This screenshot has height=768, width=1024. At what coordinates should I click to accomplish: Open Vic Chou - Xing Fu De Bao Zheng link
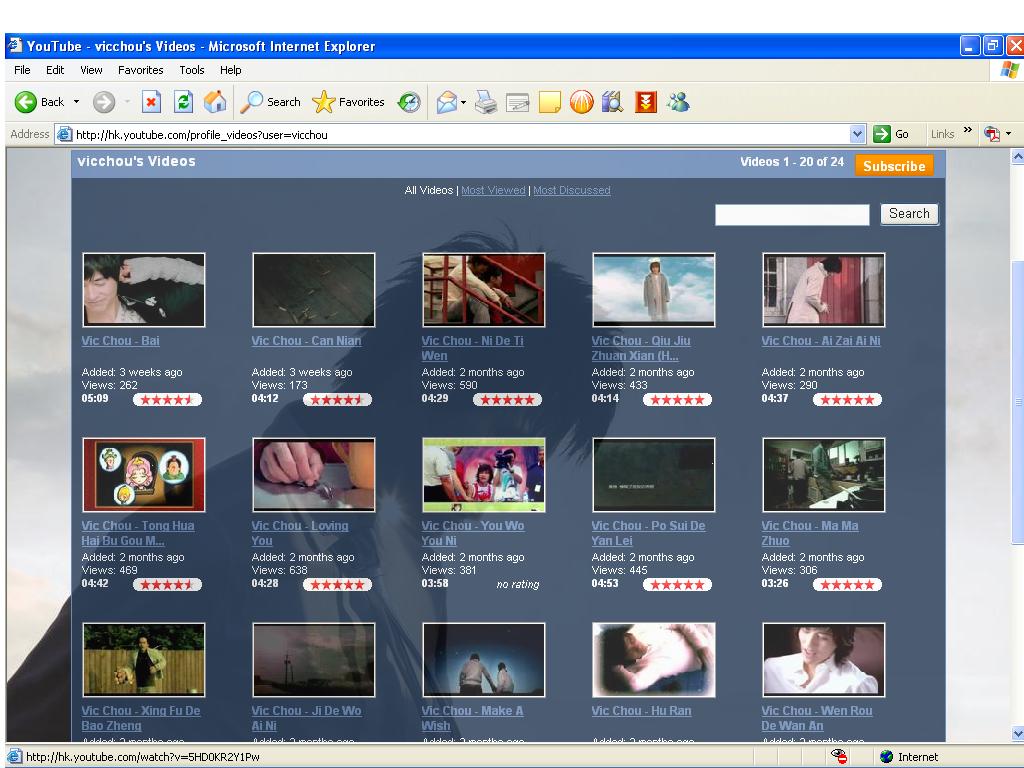click(141, 718)
